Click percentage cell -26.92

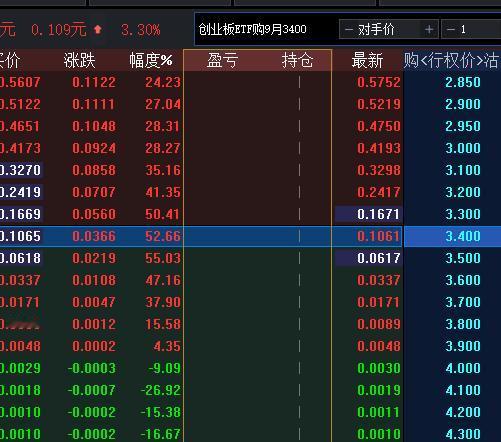click(161, 390)
